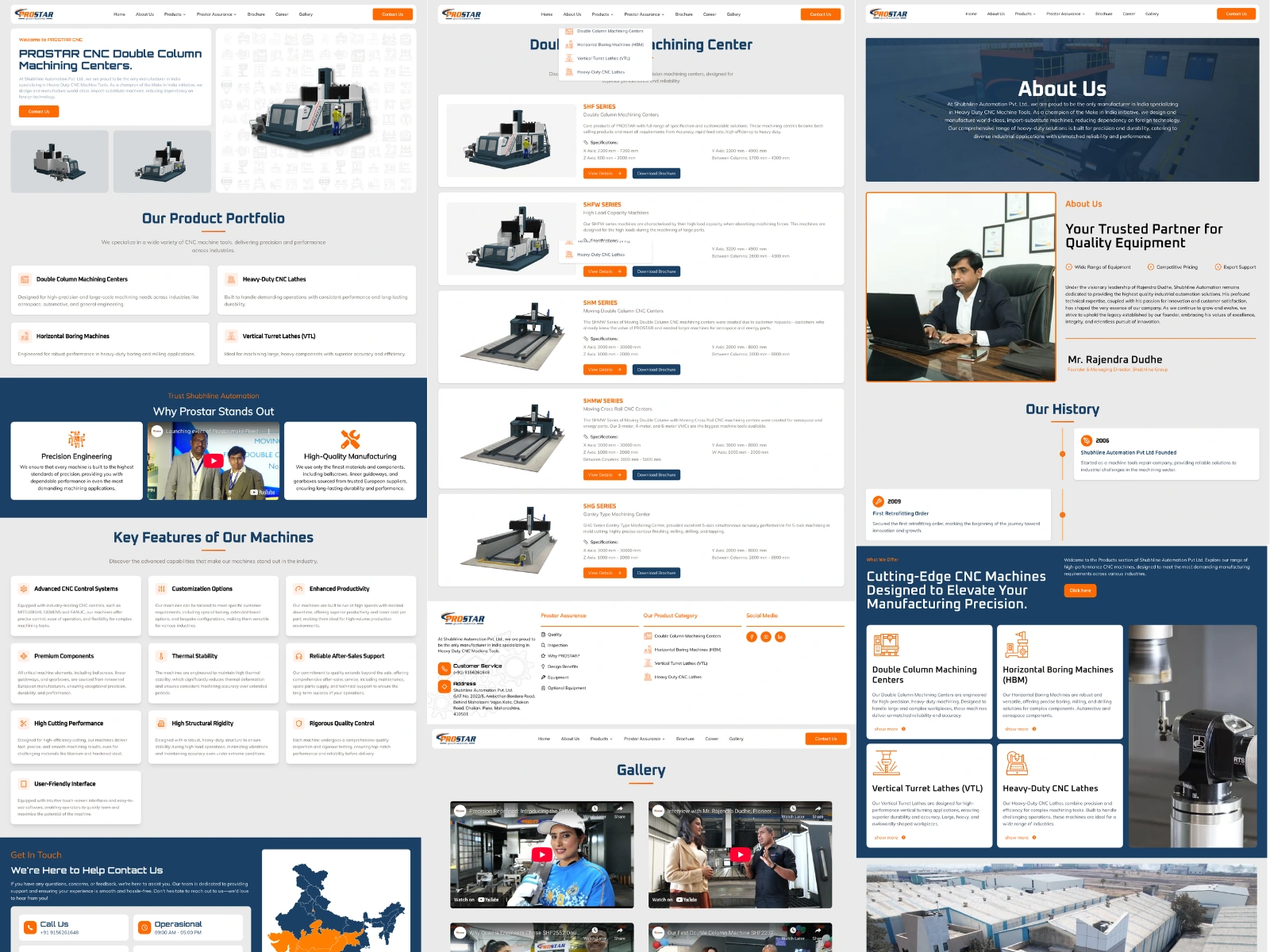The height and width of the screenshot is (952, 1270).
Task: Click show more on Vertical Turret Lathes card
Action: (x=890, y=838)
